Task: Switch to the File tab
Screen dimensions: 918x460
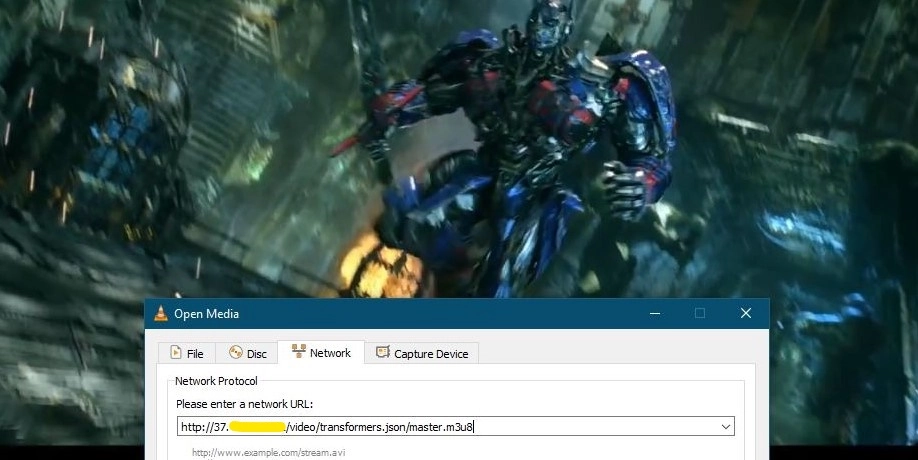Action: pyautogui.click(x=187, y=353)
